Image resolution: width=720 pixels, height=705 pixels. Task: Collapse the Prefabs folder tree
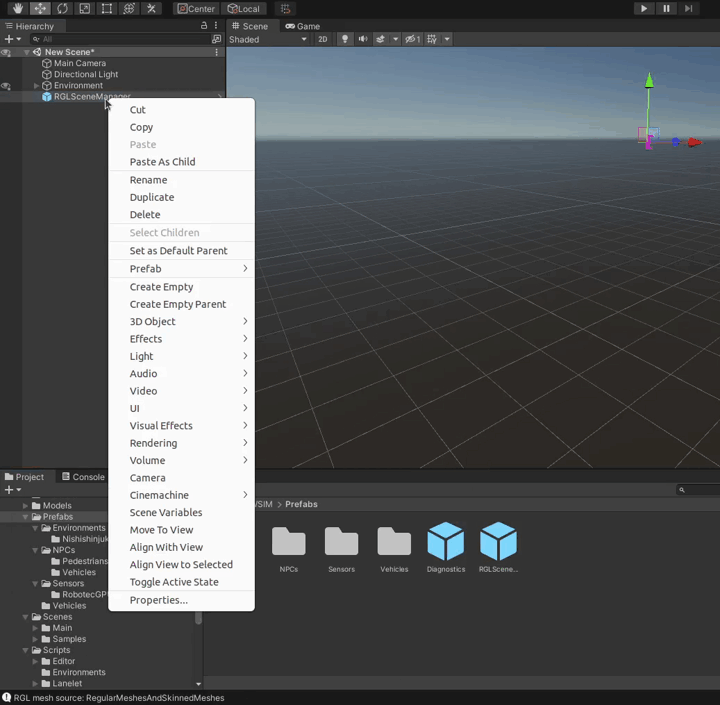tap(25, 517)
